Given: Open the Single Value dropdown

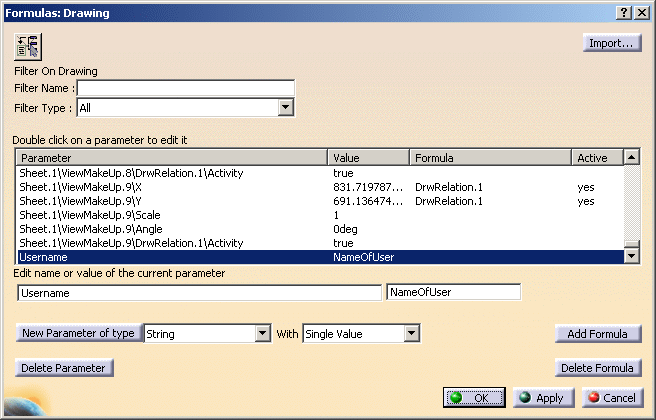Looking at the screenshot, I should pos(393,334).
